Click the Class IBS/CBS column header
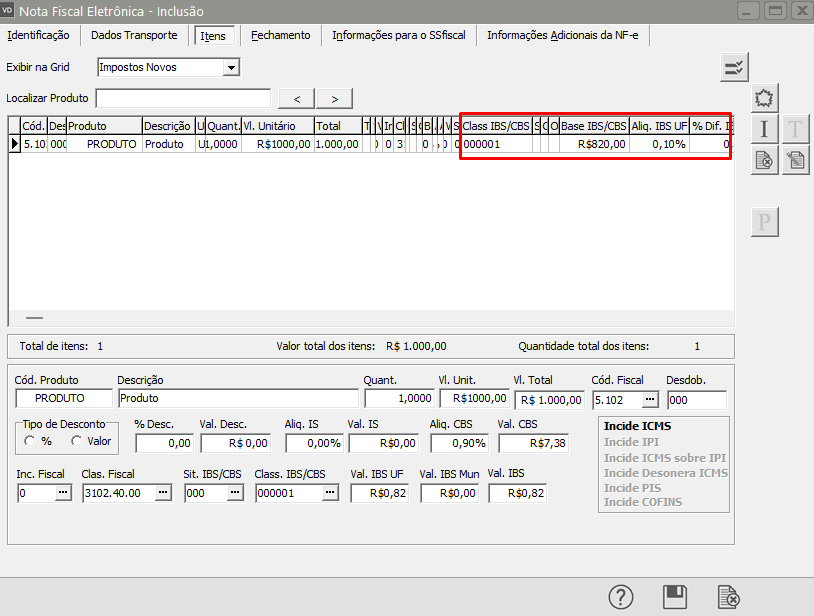The width and height of the screenshot is (814, 616). click(x=495, y=126)
